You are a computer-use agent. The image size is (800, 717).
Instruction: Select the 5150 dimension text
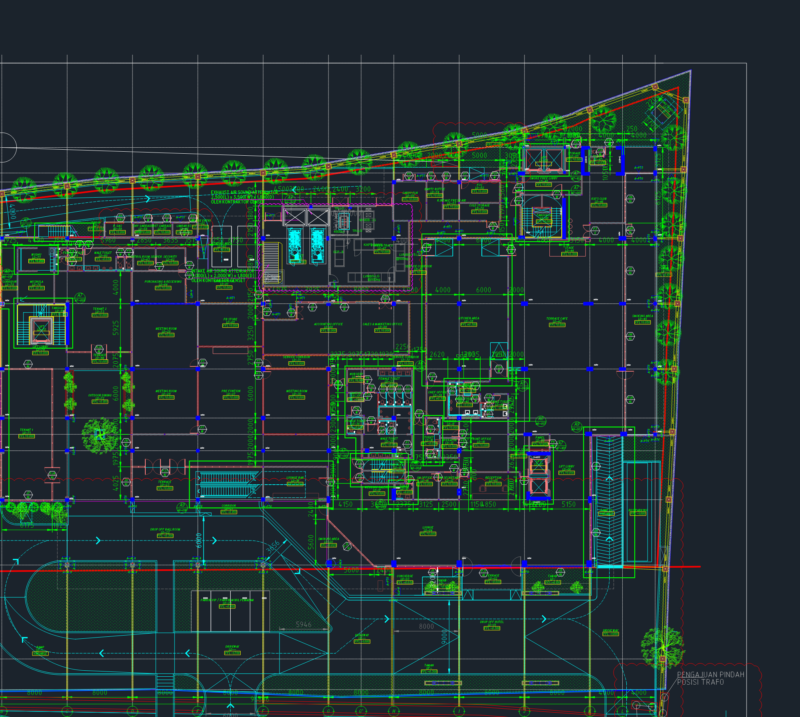pyautogui.click(x=568, y=504)
